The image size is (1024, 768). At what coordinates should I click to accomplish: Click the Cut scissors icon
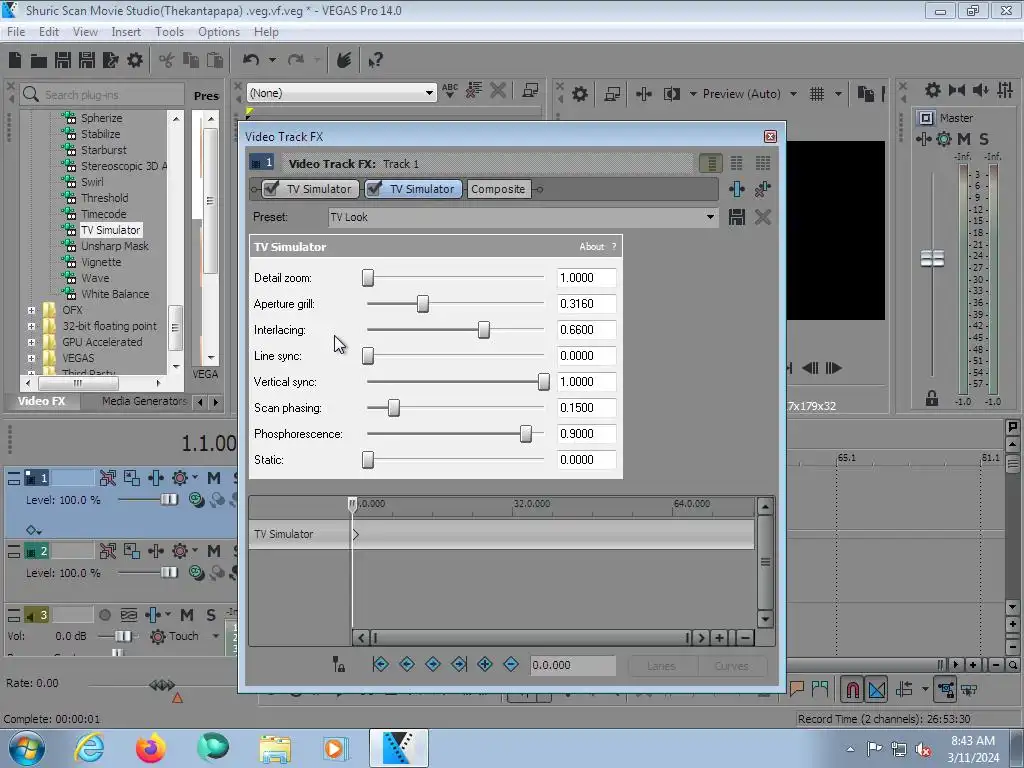[x=167, y=60]
